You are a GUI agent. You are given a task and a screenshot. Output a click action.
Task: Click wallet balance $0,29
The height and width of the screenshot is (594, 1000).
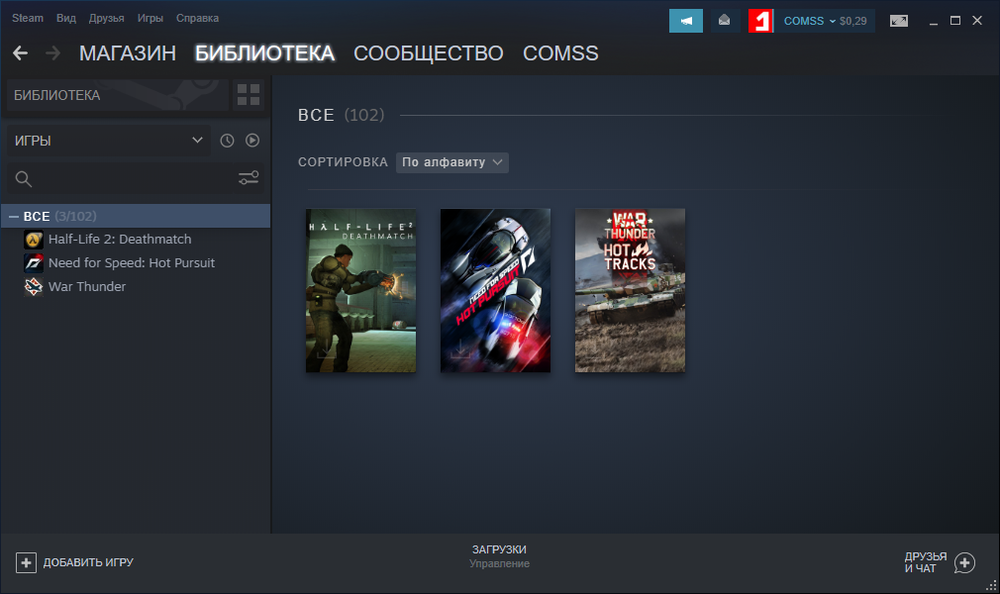pyautogui.click(x=853, y=21)
